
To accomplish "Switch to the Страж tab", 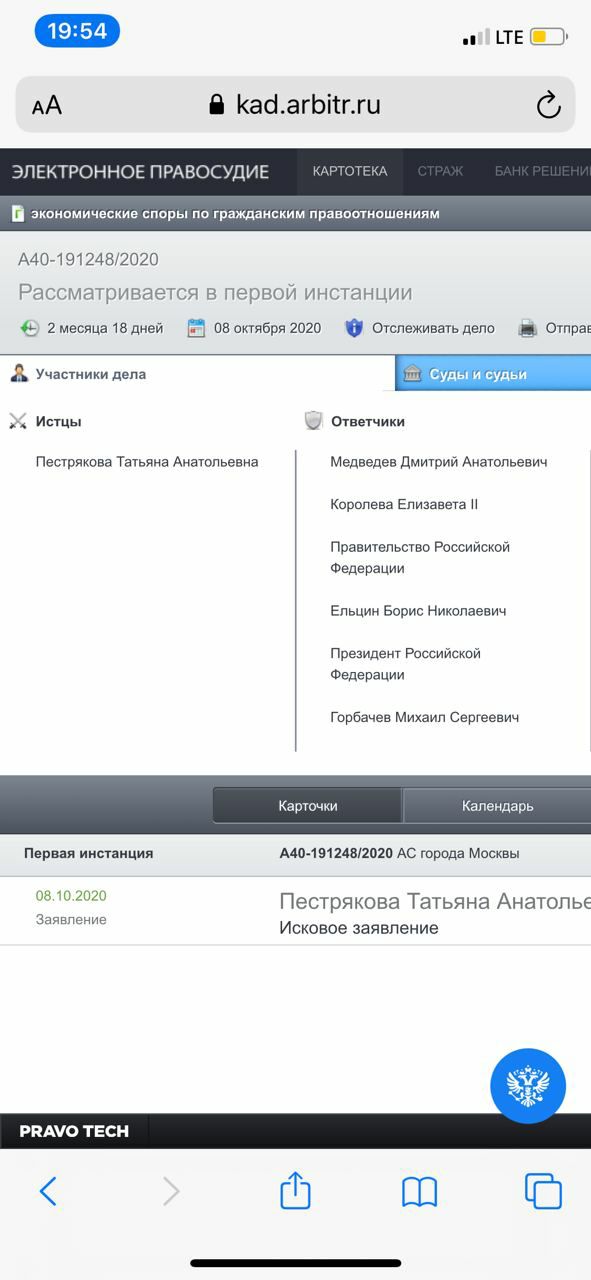I will [x=440, y=171].
